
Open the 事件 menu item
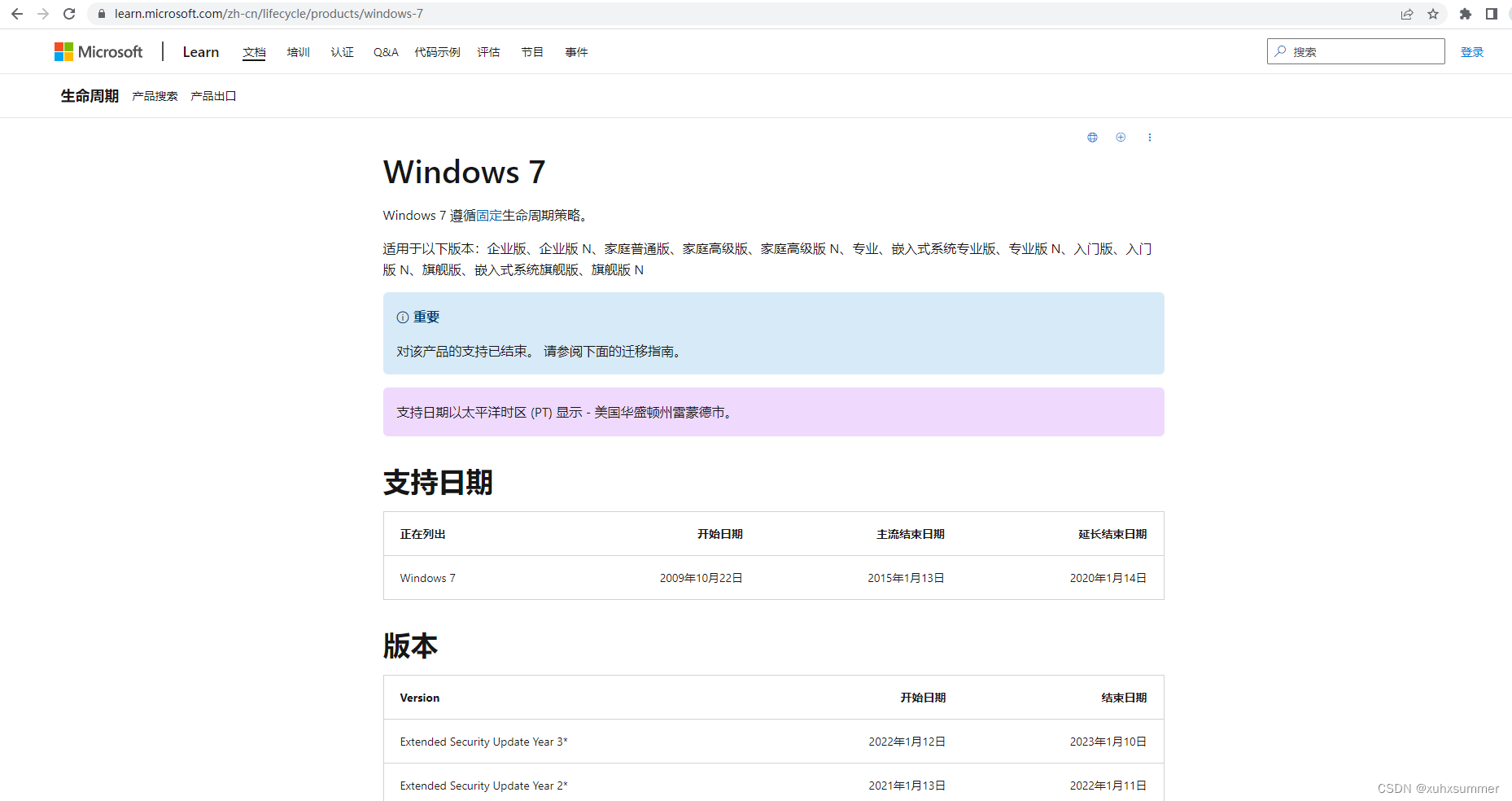coord(576,52)
